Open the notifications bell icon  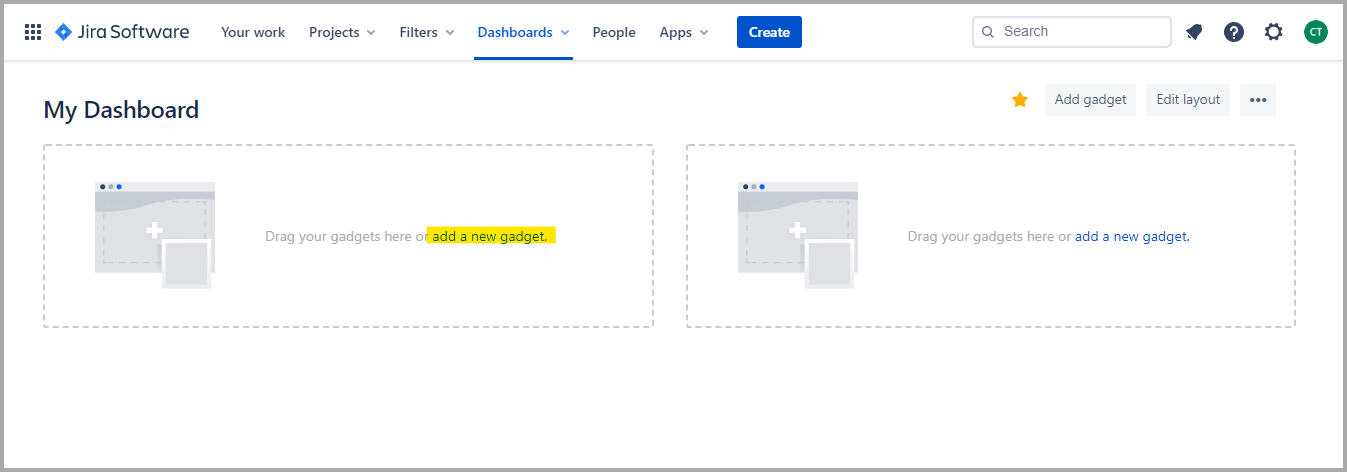(x=1194, y=32)
